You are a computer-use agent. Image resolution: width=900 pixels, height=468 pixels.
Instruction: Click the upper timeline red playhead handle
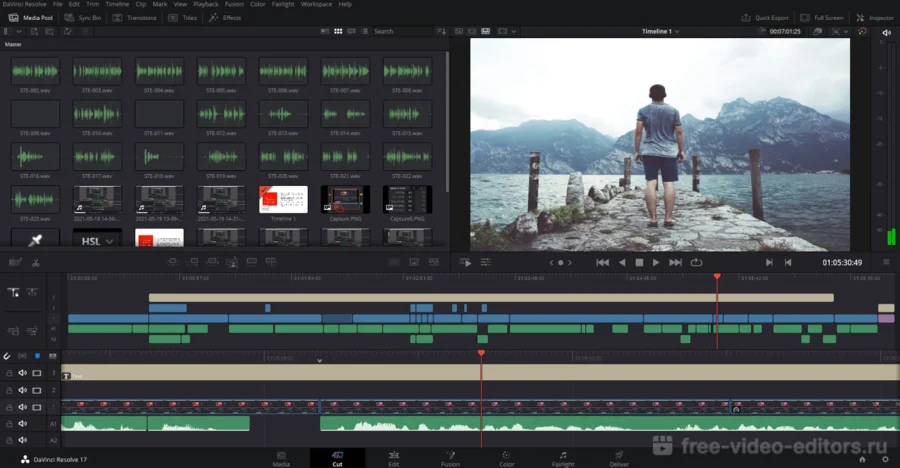[x=717, y=277]
